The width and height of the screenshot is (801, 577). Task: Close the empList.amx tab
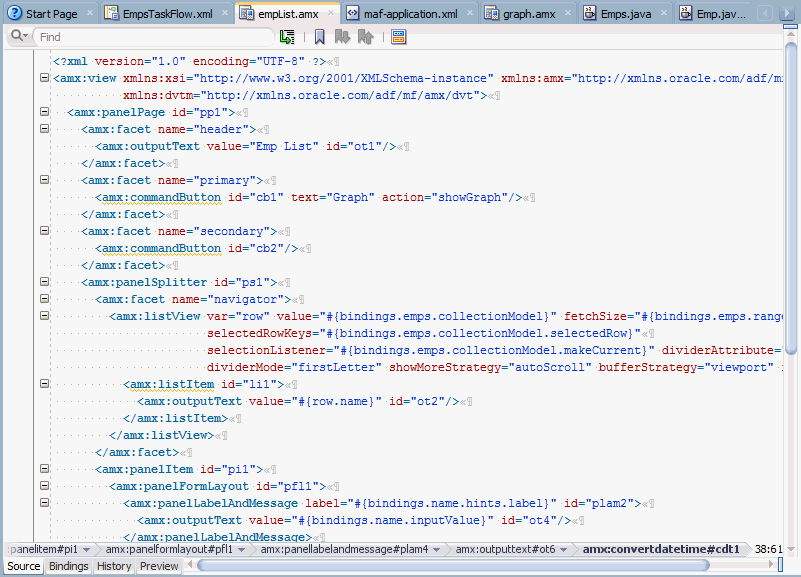coord(331,13)
